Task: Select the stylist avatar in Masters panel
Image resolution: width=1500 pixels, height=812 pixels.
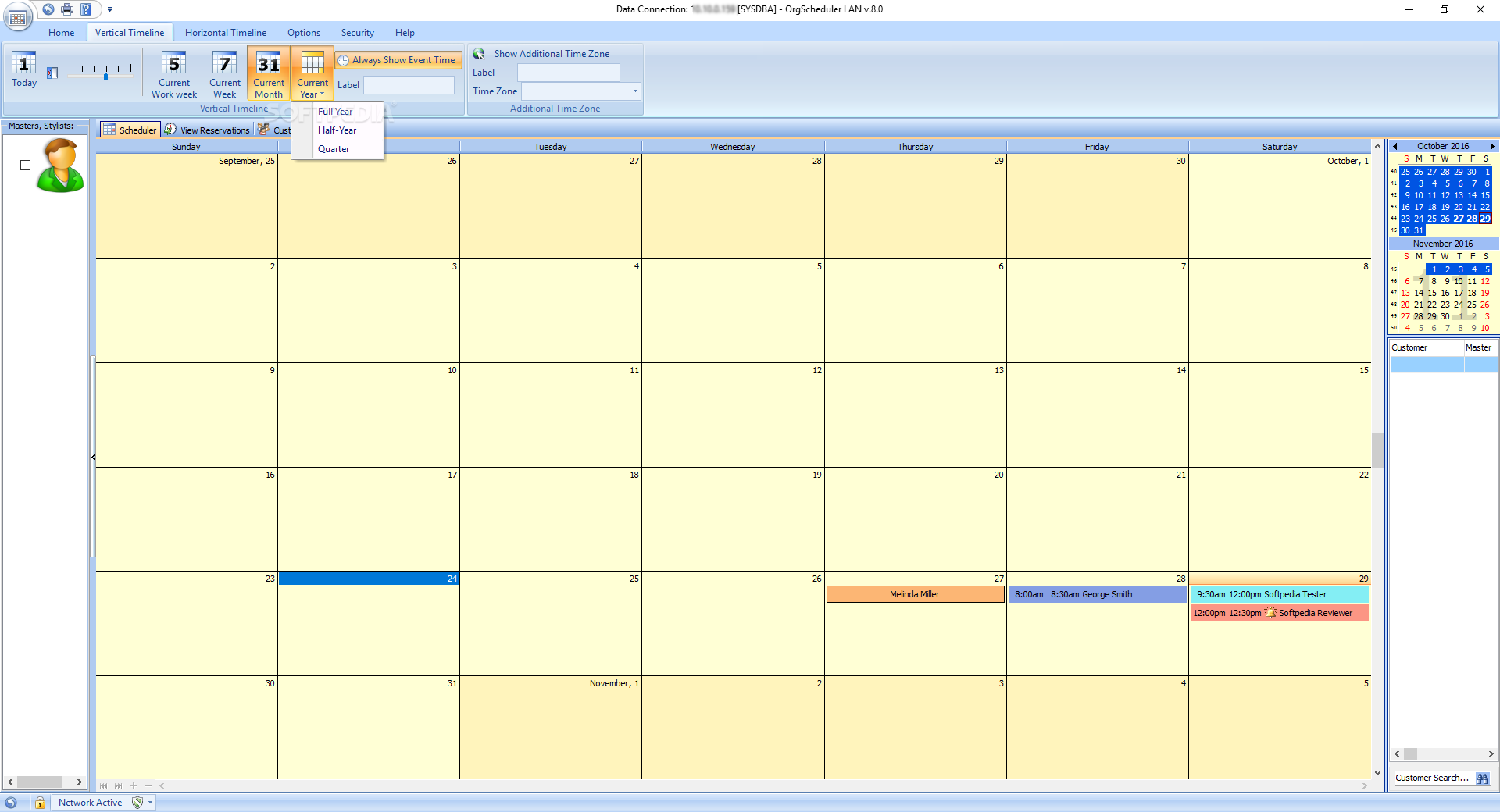Action: click(61, 165)
